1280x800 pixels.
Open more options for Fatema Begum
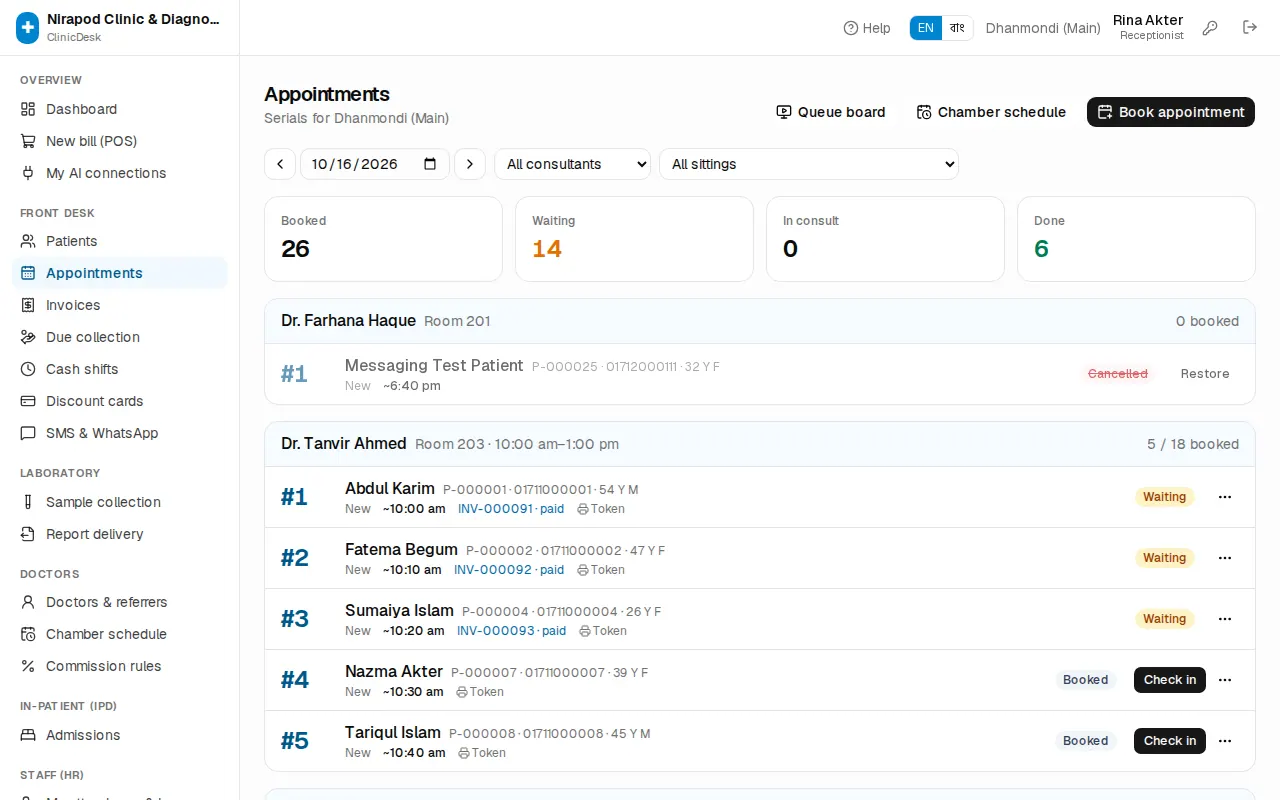1225,558
